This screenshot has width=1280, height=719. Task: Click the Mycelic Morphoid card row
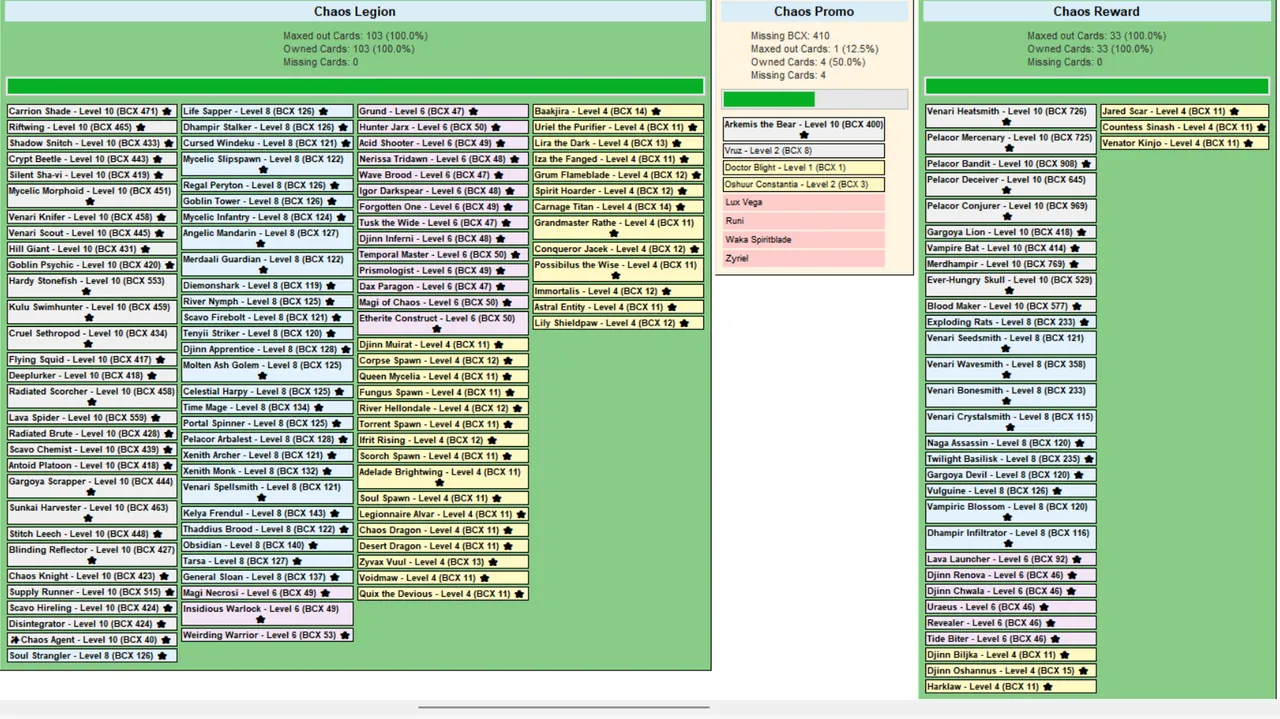point(92,196)
